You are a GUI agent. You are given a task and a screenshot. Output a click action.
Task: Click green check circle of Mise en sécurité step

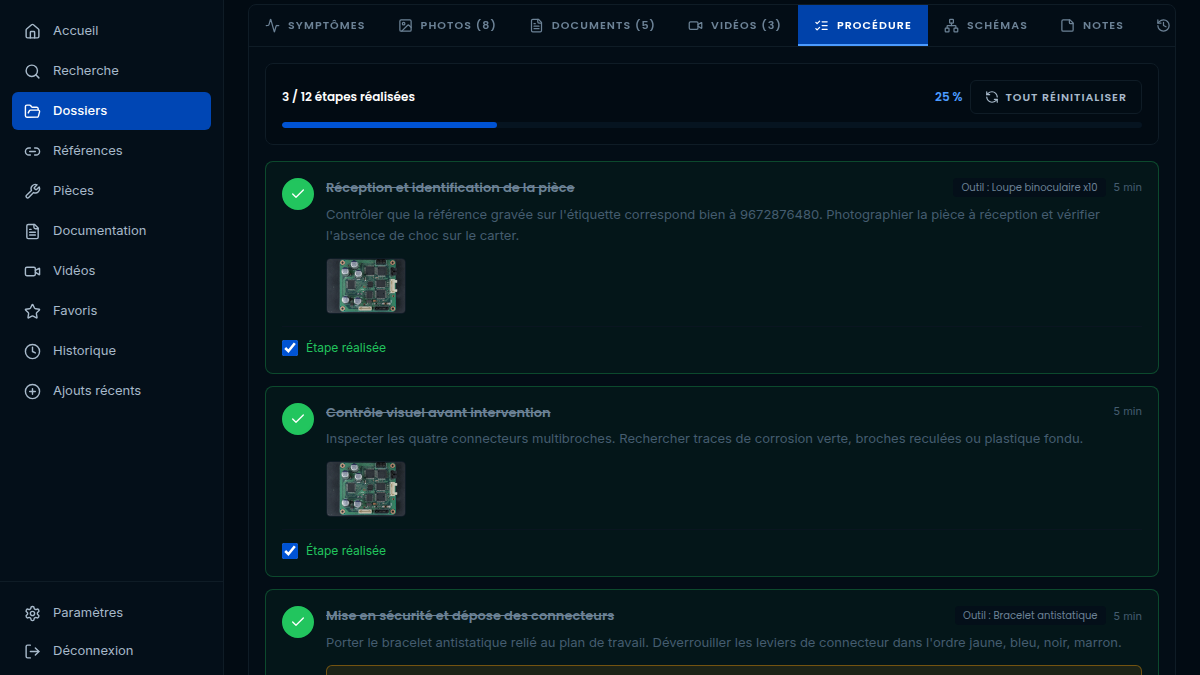pos(298,622)
